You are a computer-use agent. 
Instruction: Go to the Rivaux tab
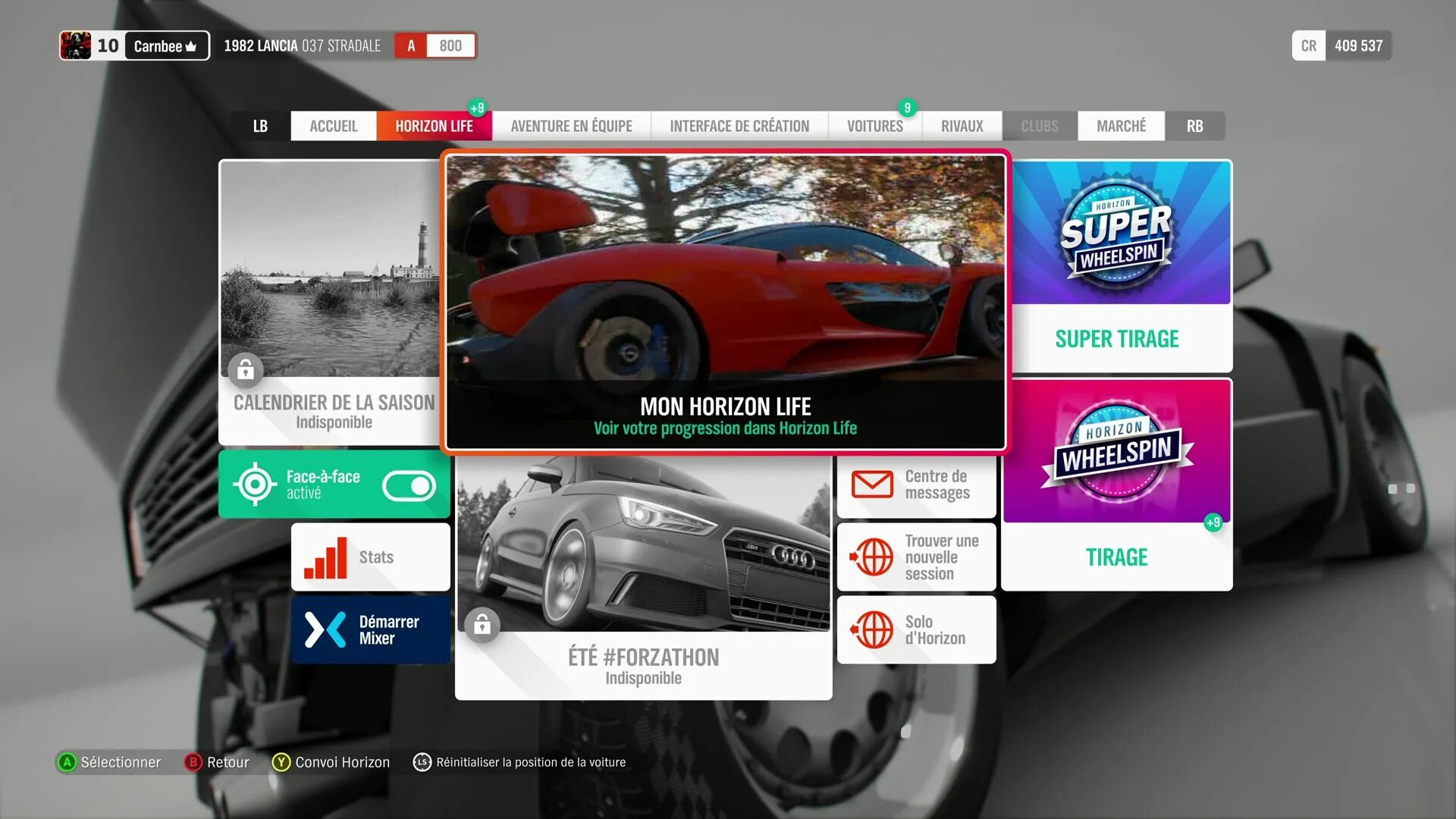(x=962, y=126)
